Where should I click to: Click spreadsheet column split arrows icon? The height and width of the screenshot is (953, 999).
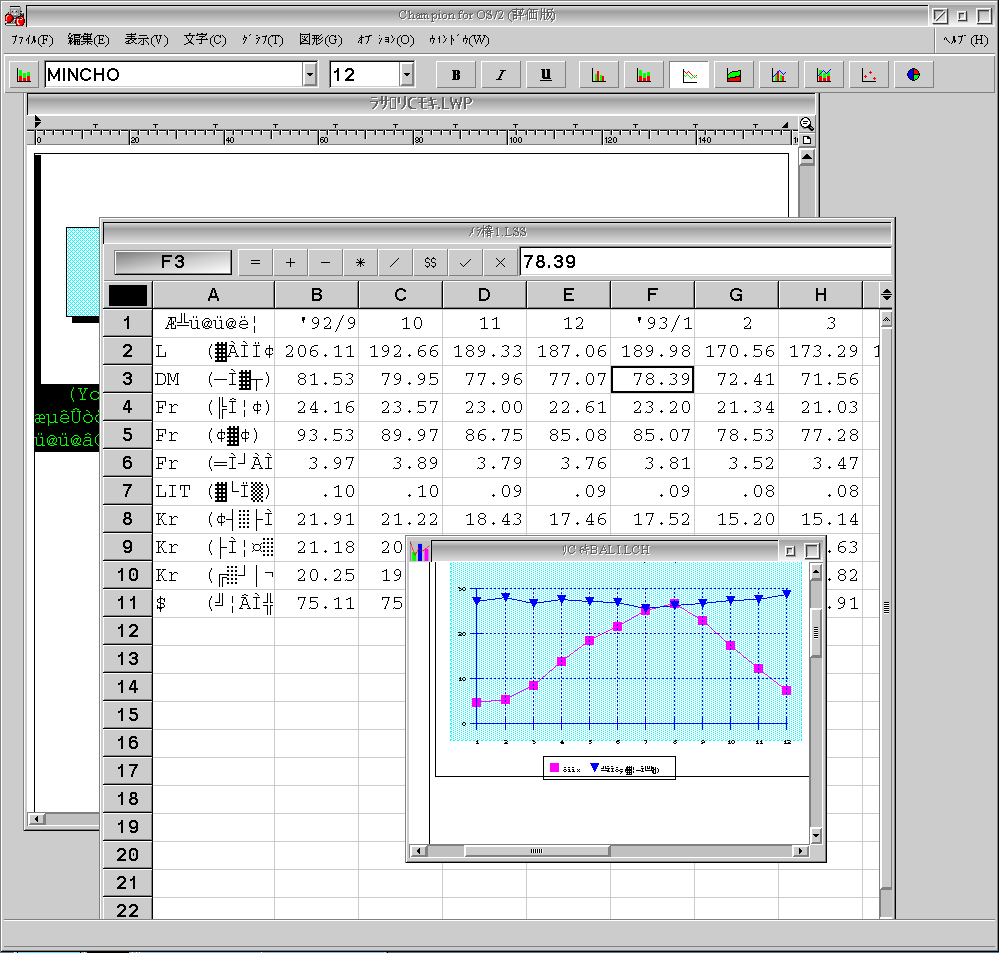pos(886,295)
